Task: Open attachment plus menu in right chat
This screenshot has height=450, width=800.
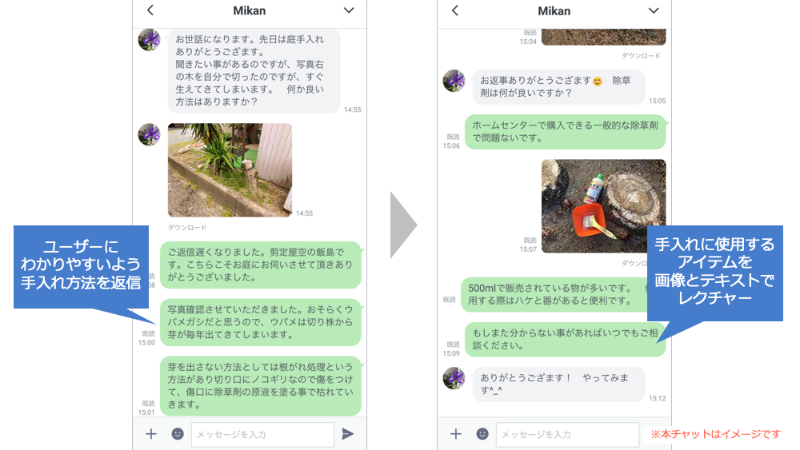Action: [456, 434]
